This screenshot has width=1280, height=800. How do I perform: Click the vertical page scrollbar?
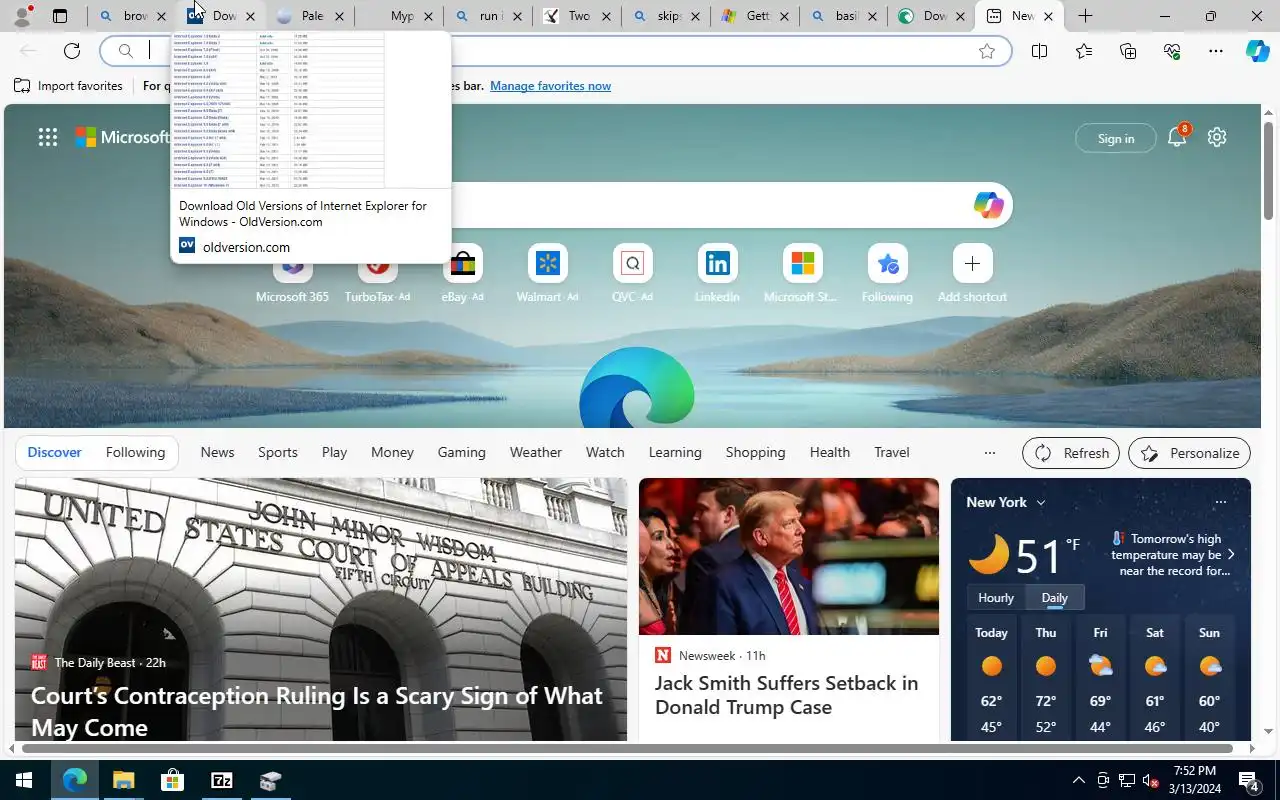click(x=1269, y=172)
